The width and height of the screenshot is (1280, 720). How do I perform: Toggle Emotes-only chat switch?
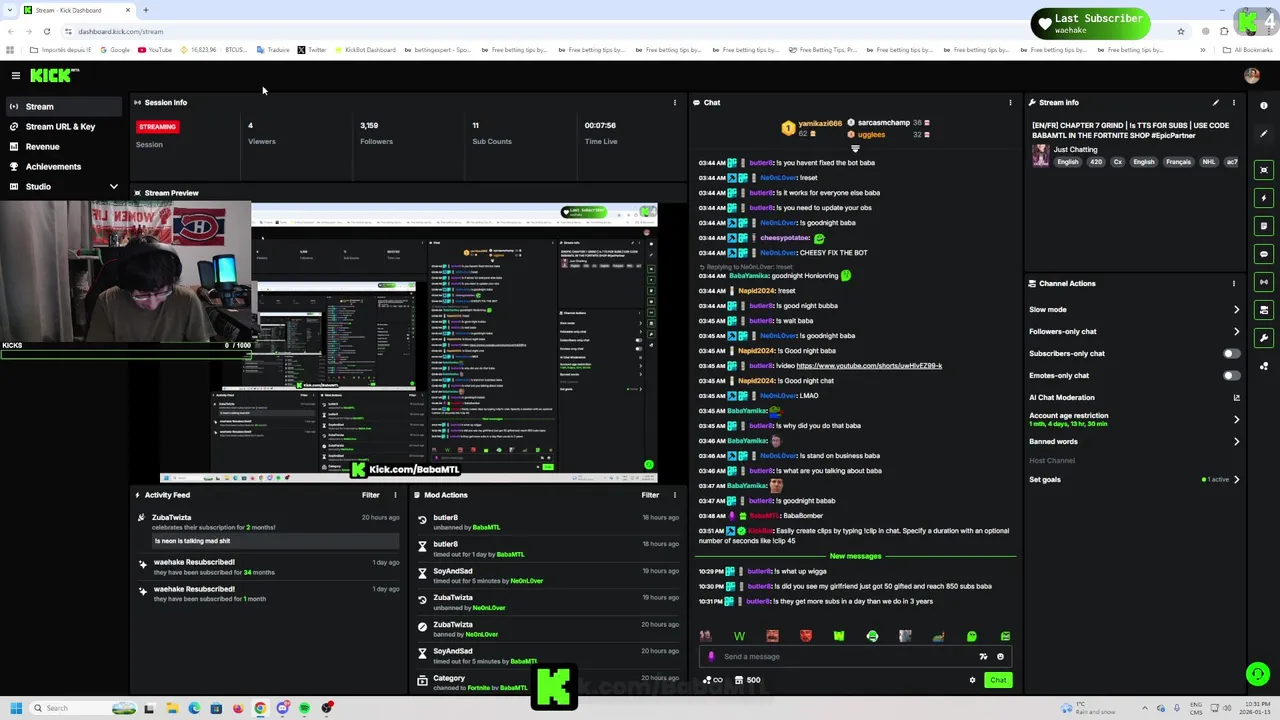pos(1232,375)
